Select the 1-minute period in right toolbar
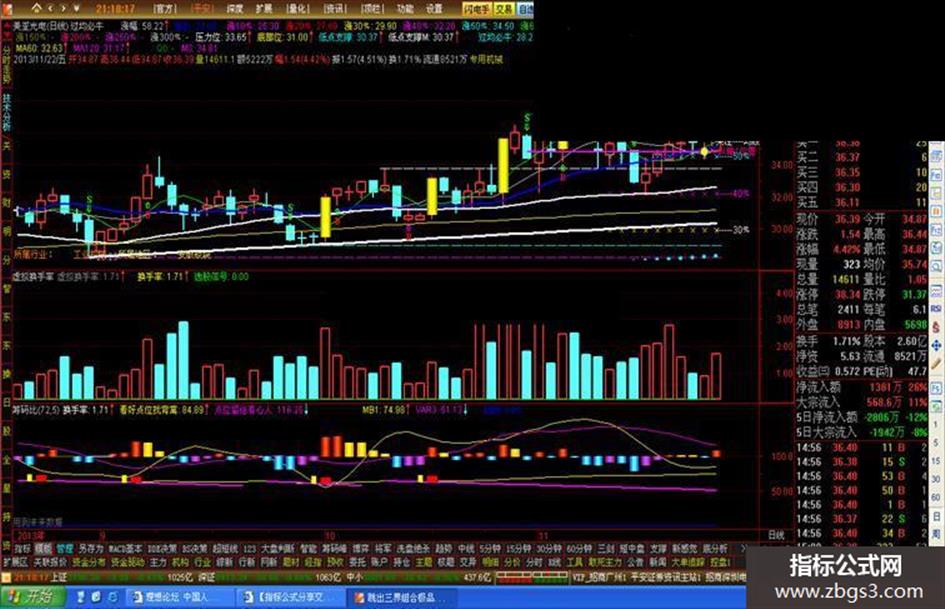 point(936,425)
